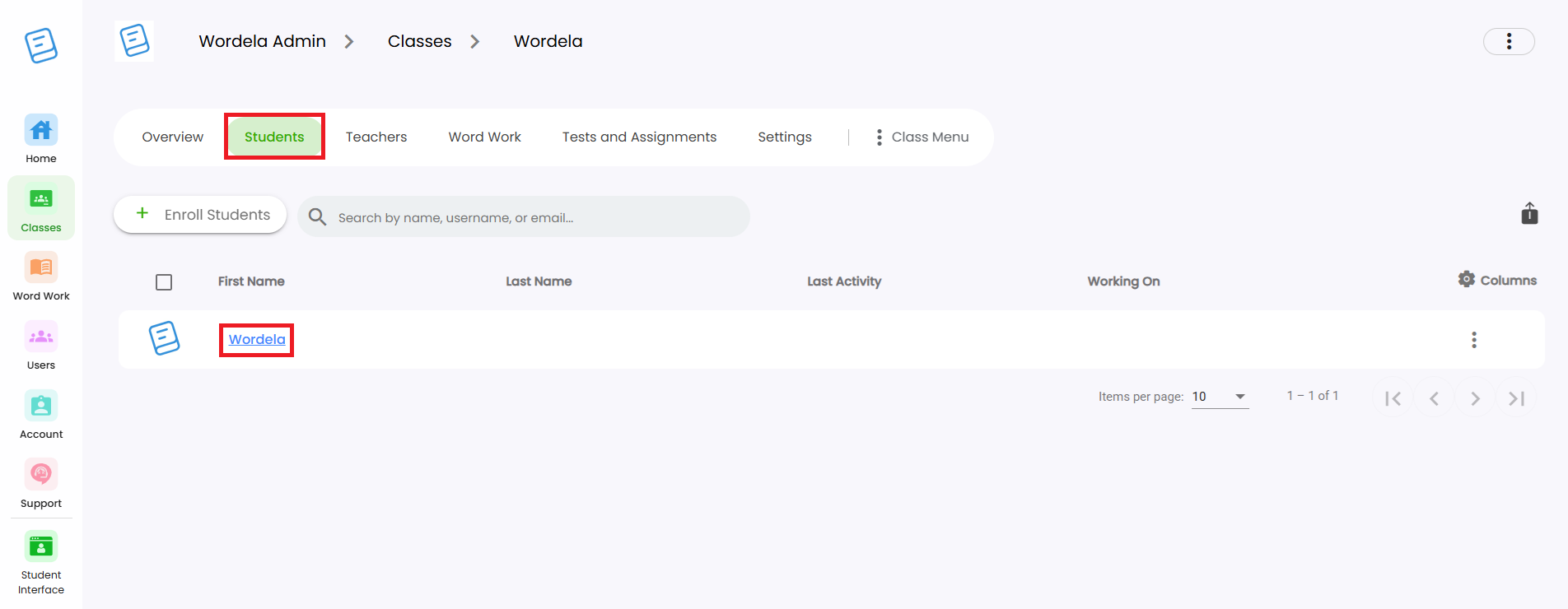1568x609 pixels.
Task: Click the Wordela breadcrumb
Action: click(548, 41)
